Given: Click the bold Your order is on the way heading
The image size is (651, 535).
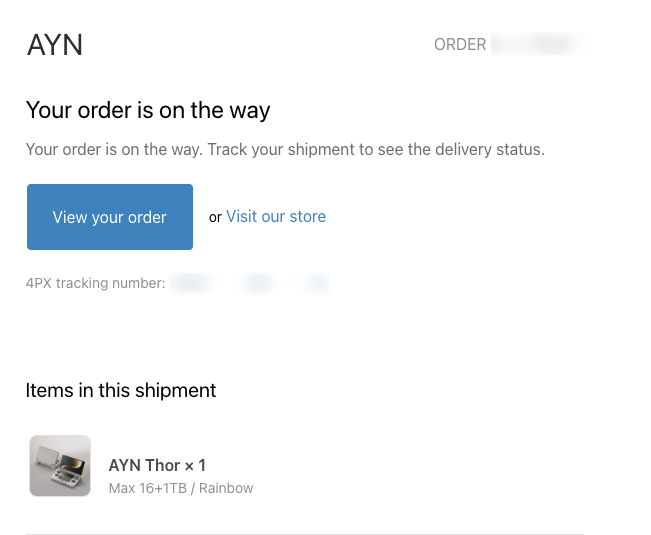Looking at the screenshot, I should (148, 110).
